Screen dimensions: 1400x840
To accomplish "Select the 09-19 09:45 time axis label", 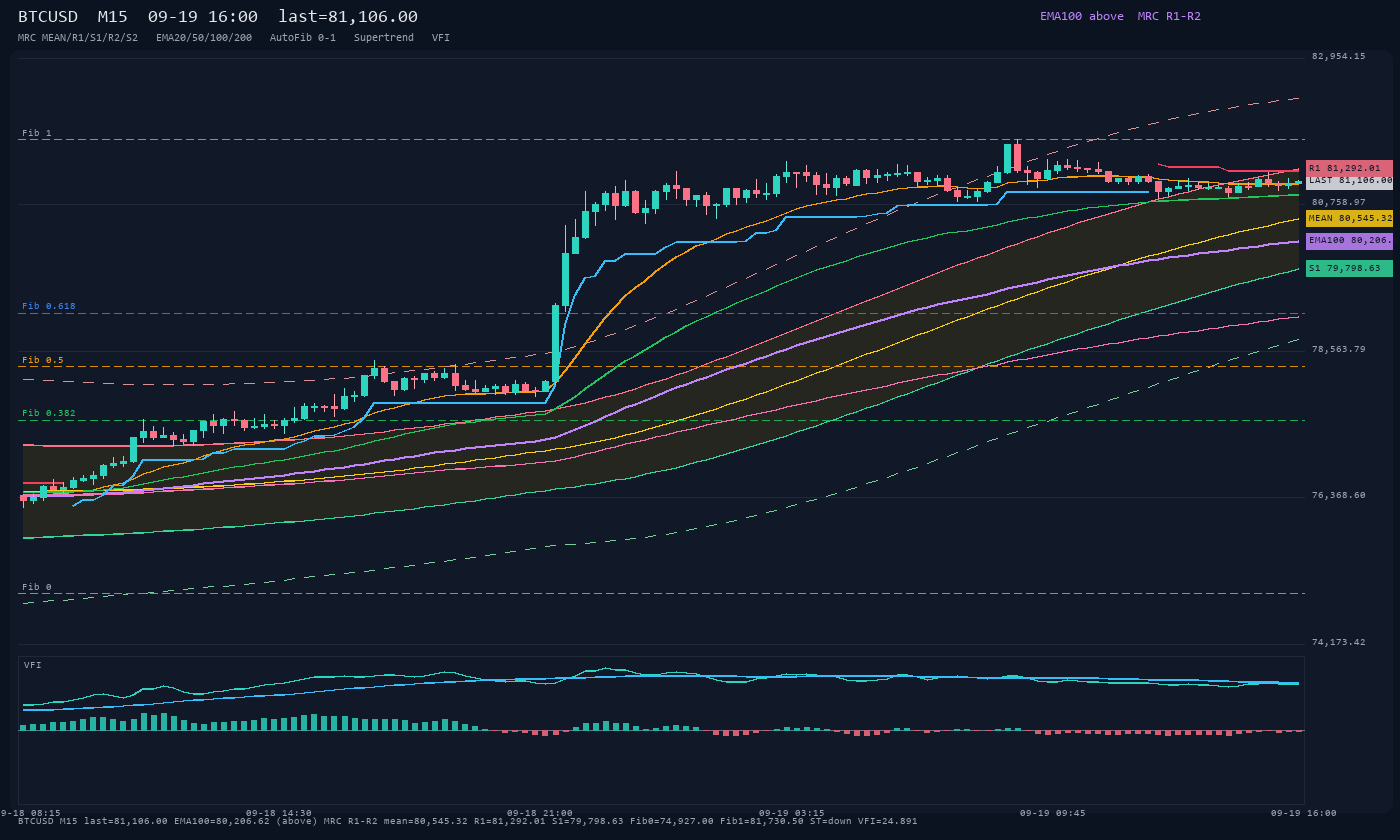I will coord(1053,813).
